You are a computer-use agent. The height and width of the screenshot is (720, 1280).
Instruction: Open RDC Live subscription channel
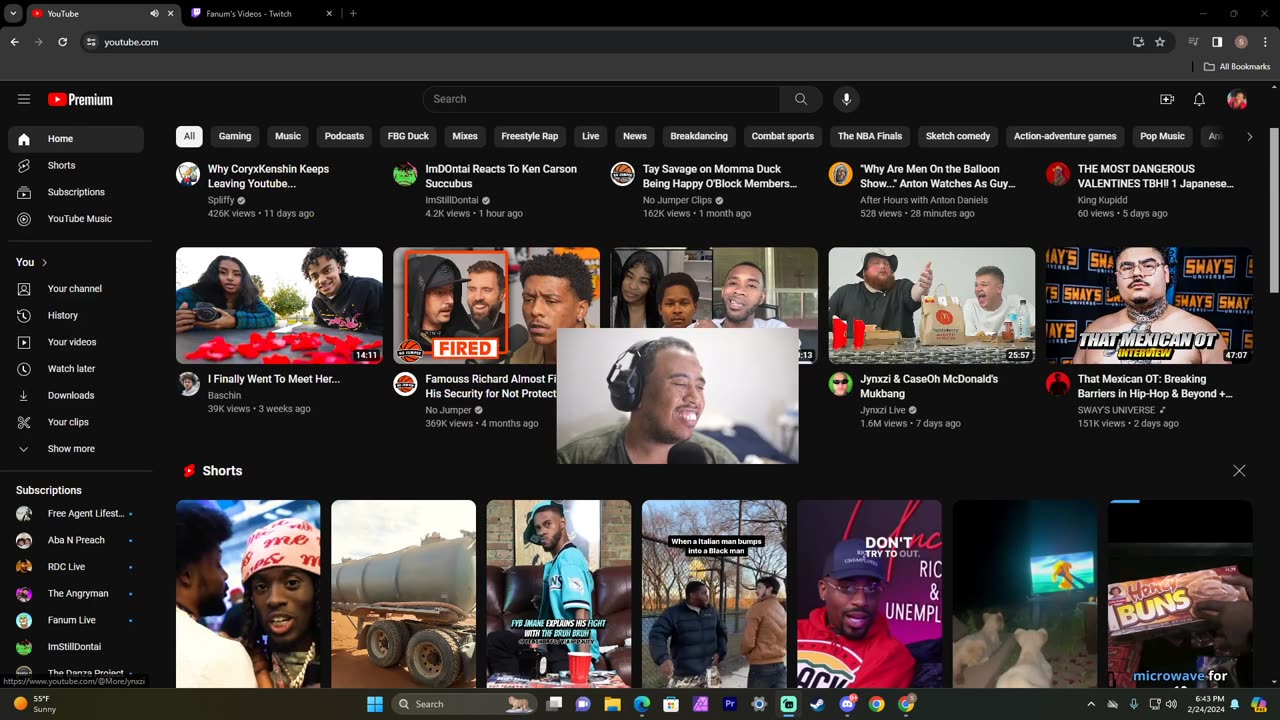click(x=76, y=567)
